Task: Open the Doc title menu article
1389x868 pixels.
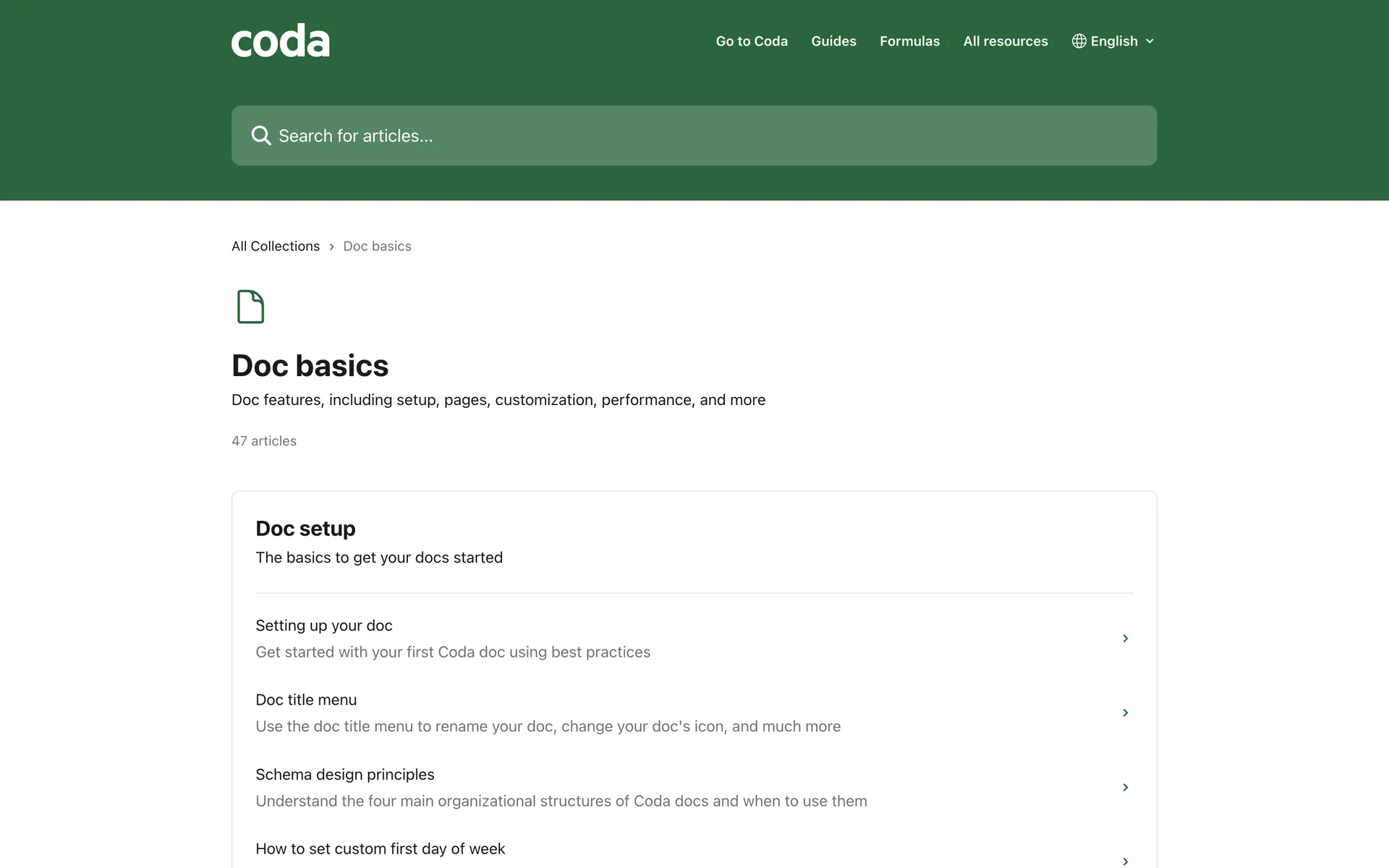Action: 306,700
